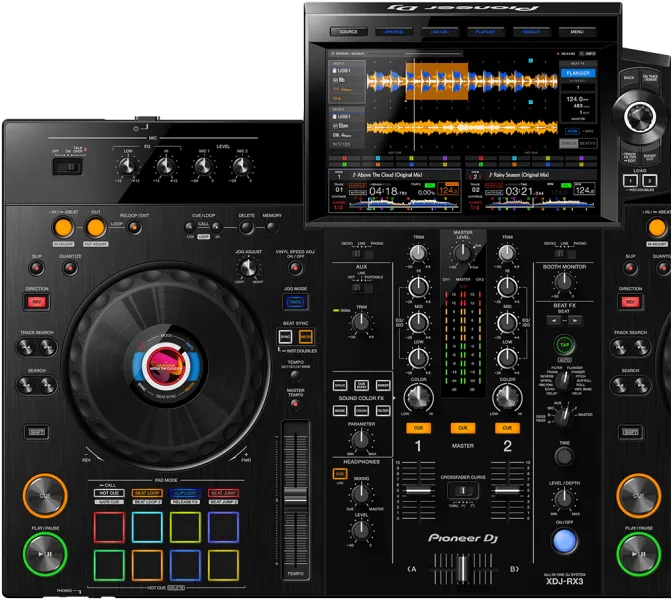
Task: Tap the CUE/LOOP CALL left arrow
Action: pyautogui.click(x=190, y=227)
